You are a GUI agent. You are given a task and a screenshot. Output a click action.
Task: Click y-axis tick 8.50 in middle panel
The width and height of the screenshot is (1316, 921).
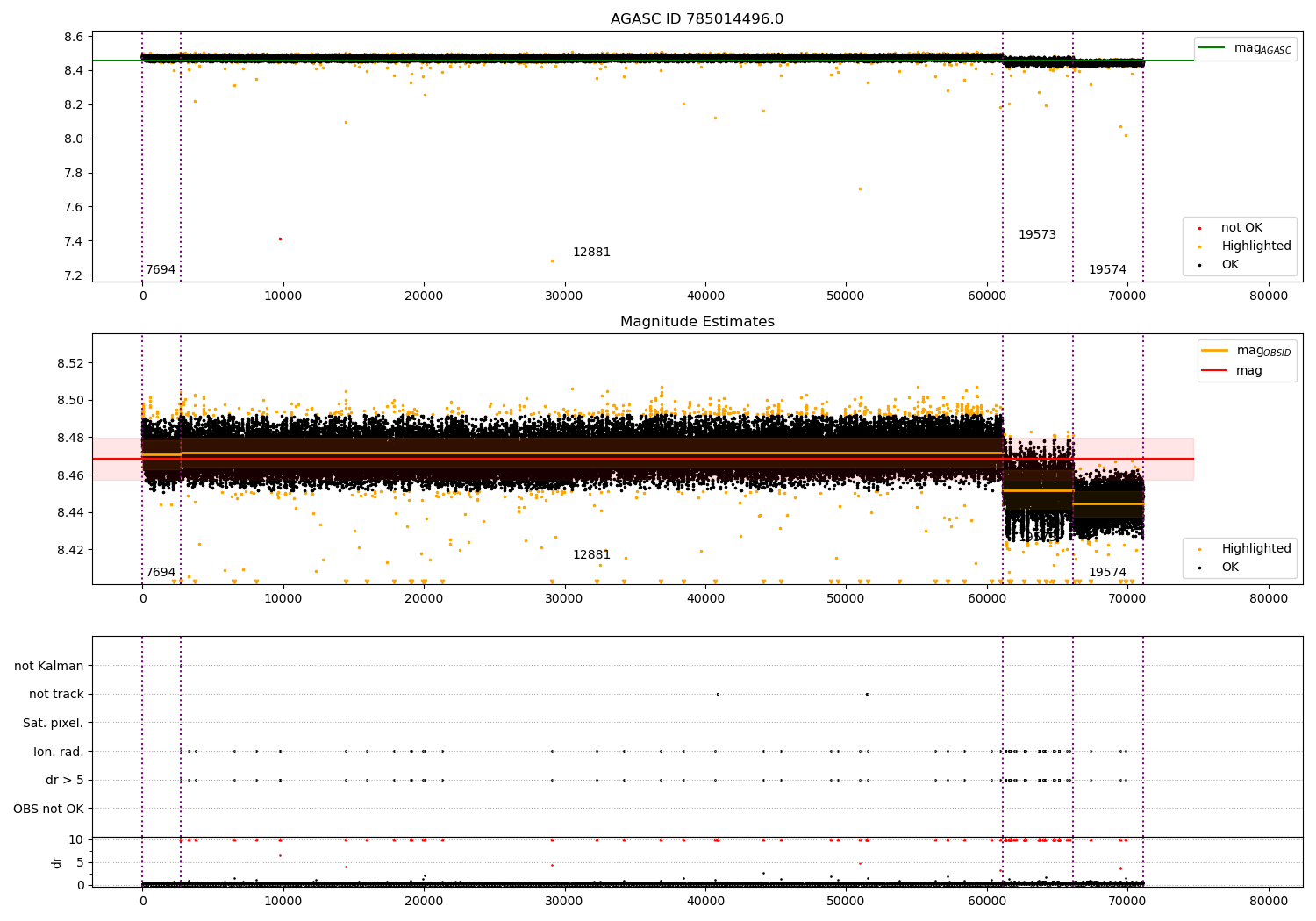[70, 400]
